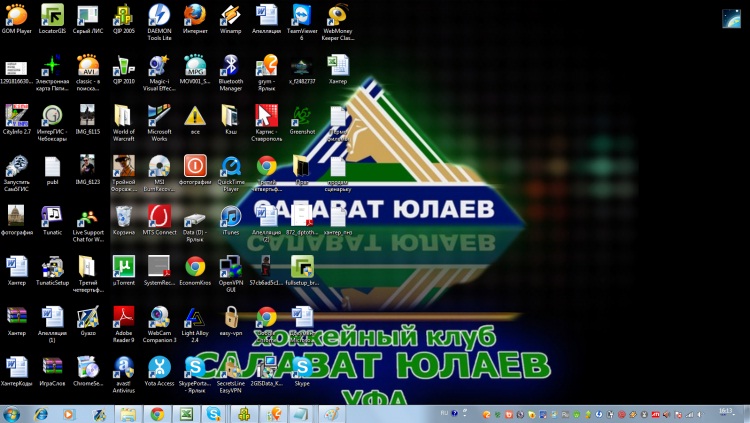Viewport: 750px width, 423px height.
Task: Launch the MTS Connect shortcut
Action: pos(159,216)
